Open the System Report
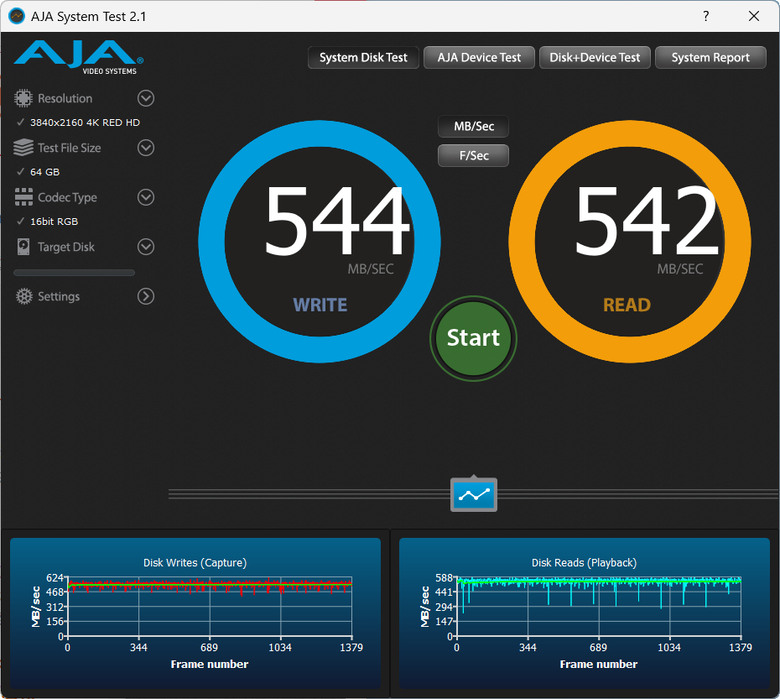The image size is (780, 699). pyautogui.click(x=710, y=58)
